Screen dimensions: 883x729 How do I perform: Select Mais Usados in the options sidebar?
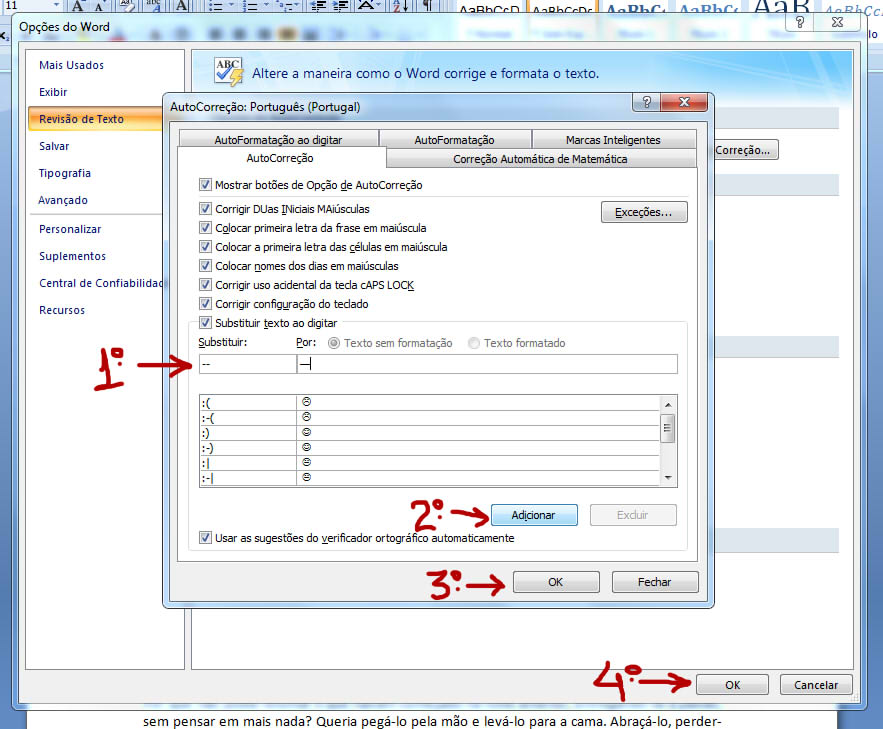[x=72, y=65]
